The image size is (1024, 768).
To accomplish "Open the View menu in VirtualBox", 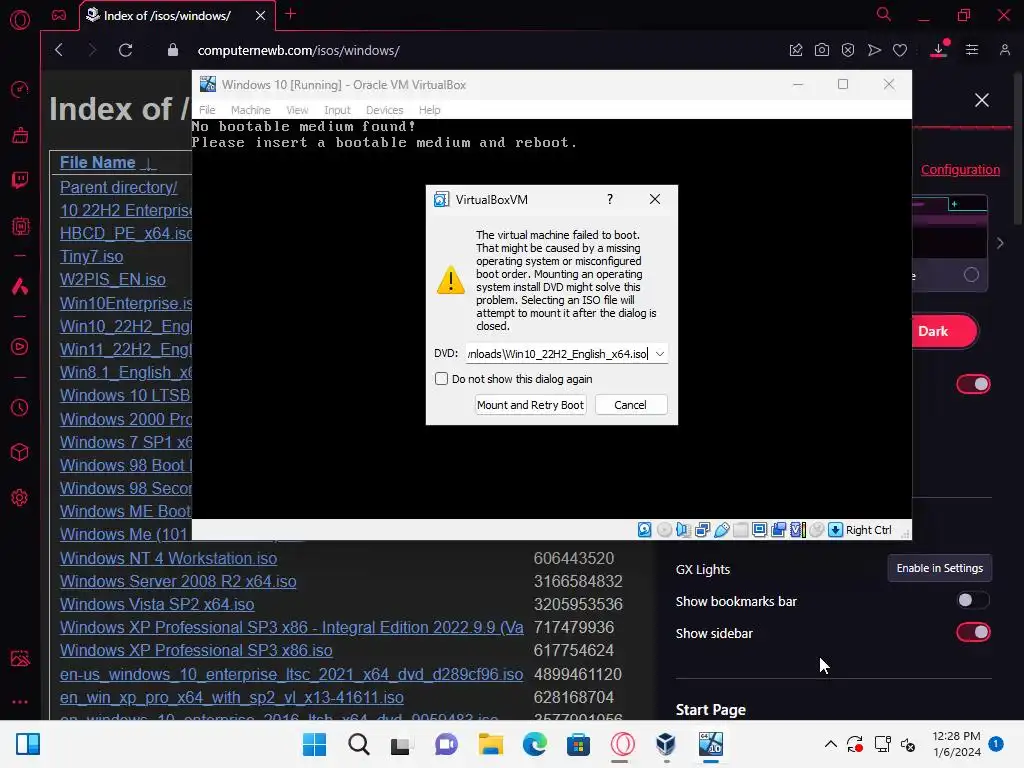I will click(x=297, y=110).
